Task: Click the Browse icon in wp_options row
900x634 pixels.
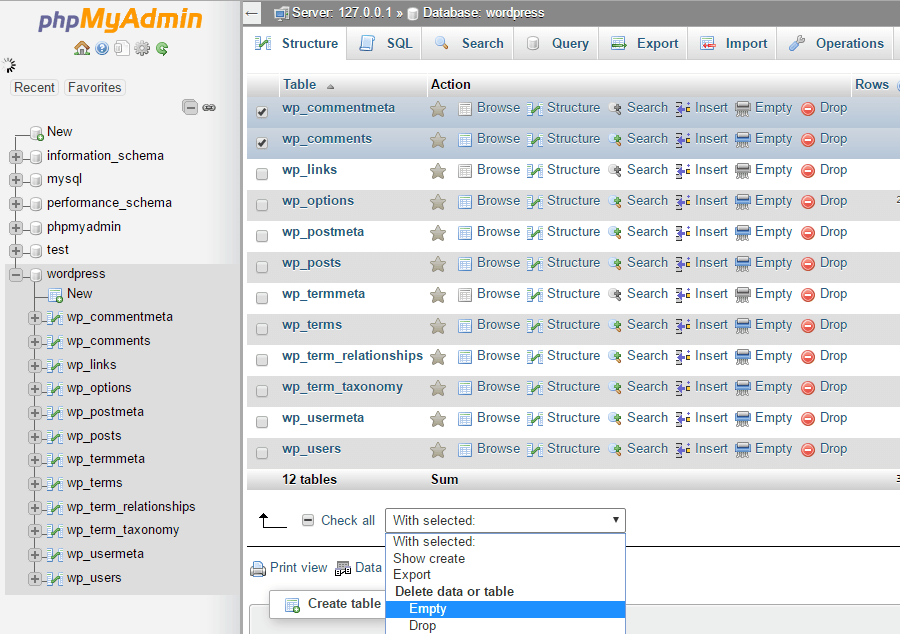Action: (465, 201)
